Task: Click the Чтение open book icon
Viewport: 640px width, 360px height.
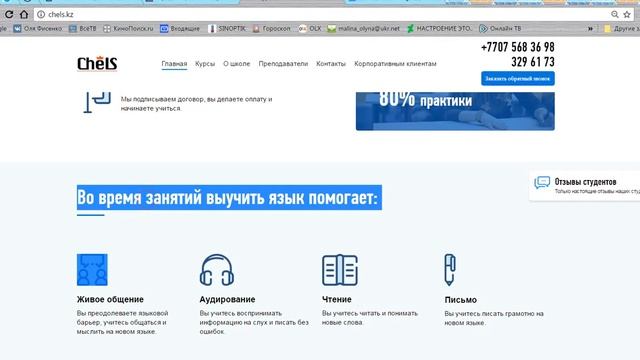Action: 340,270
